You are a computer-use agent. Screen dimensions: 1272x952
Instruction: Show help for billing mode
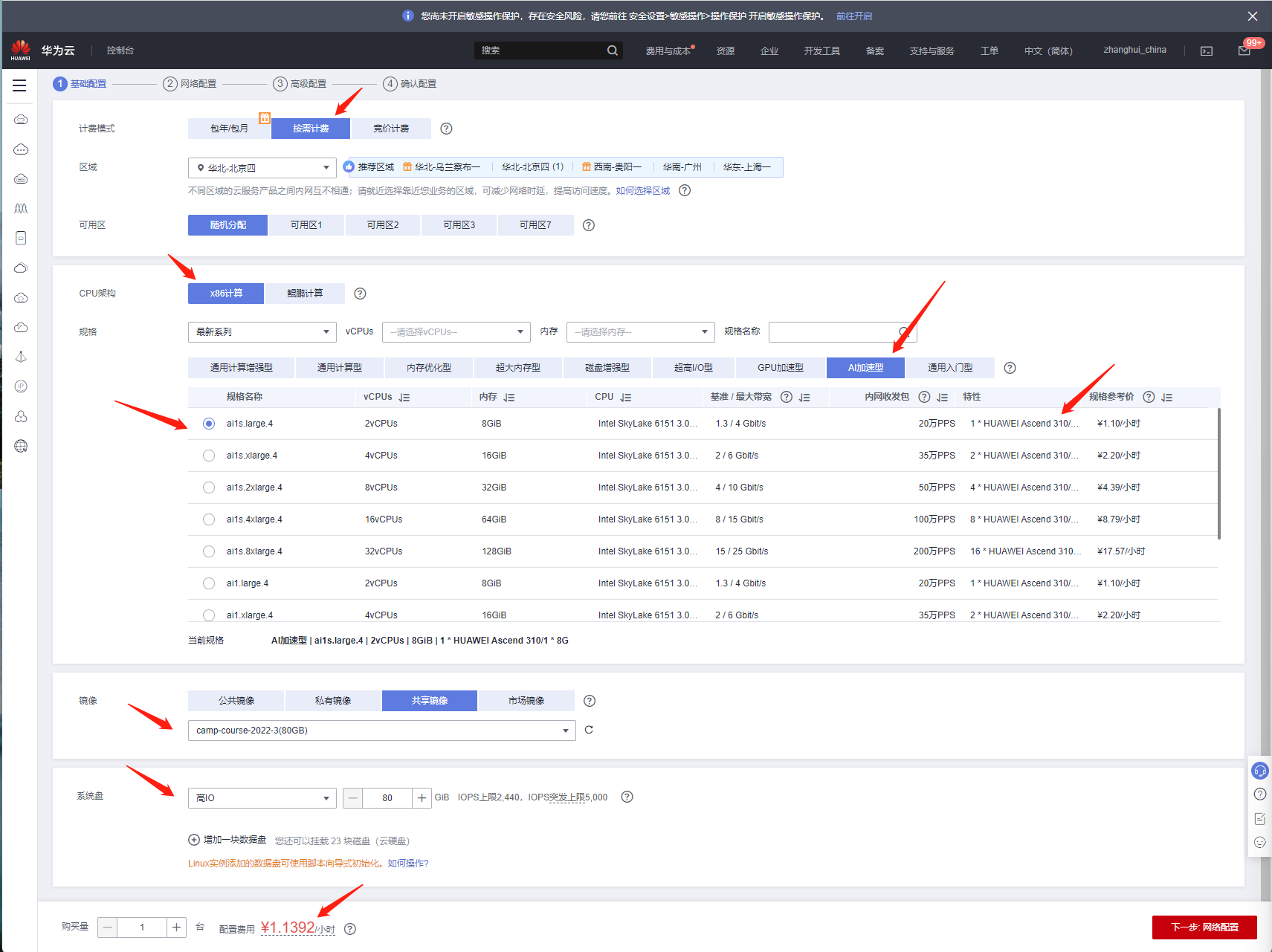tap(446, 129)
